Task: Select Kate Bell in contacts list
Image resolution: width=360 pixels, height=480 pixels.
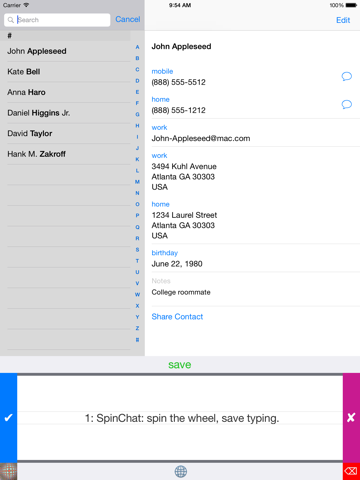Action: tap(65, 72)
